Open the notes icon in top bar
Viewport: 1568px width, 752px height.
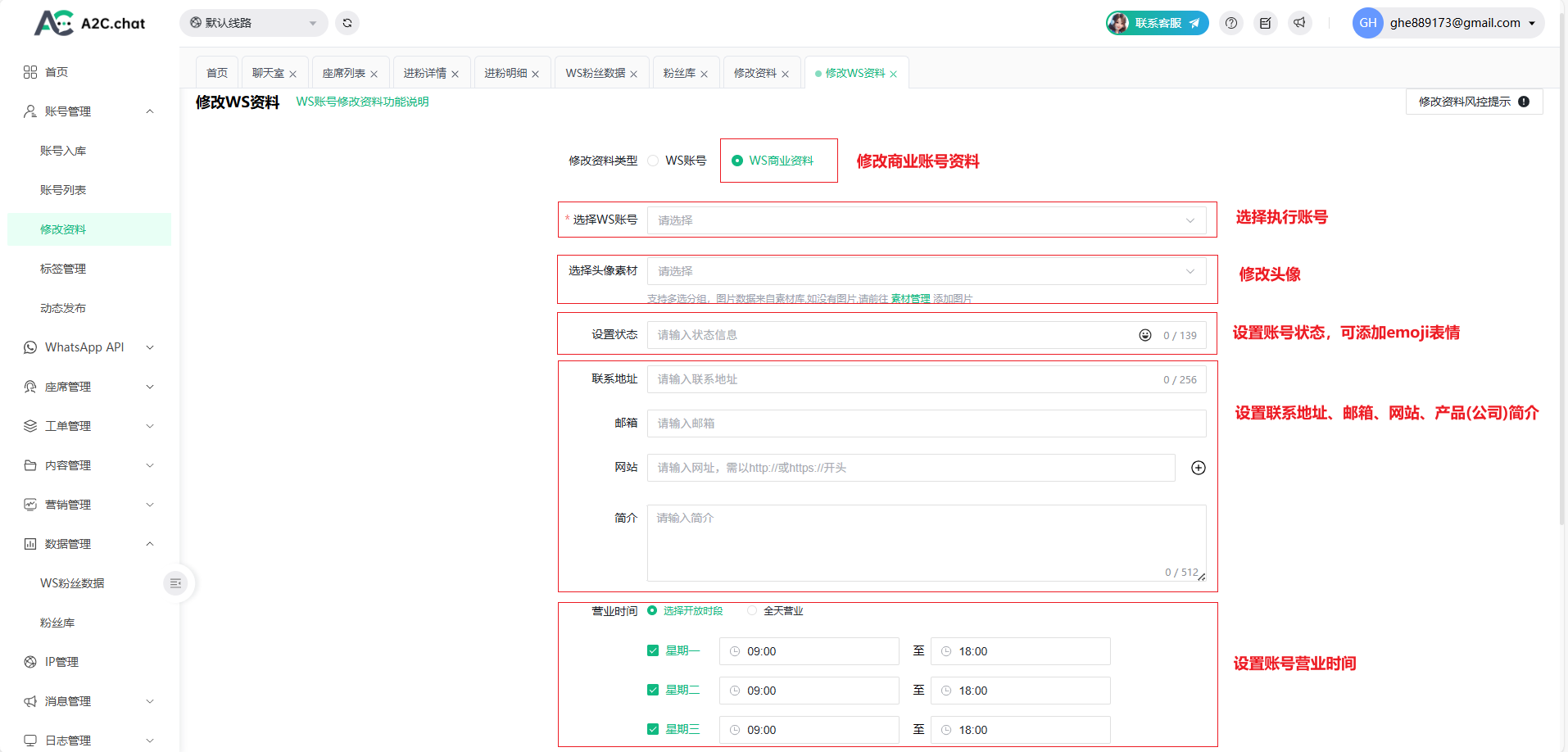(x=1265, y=23)
